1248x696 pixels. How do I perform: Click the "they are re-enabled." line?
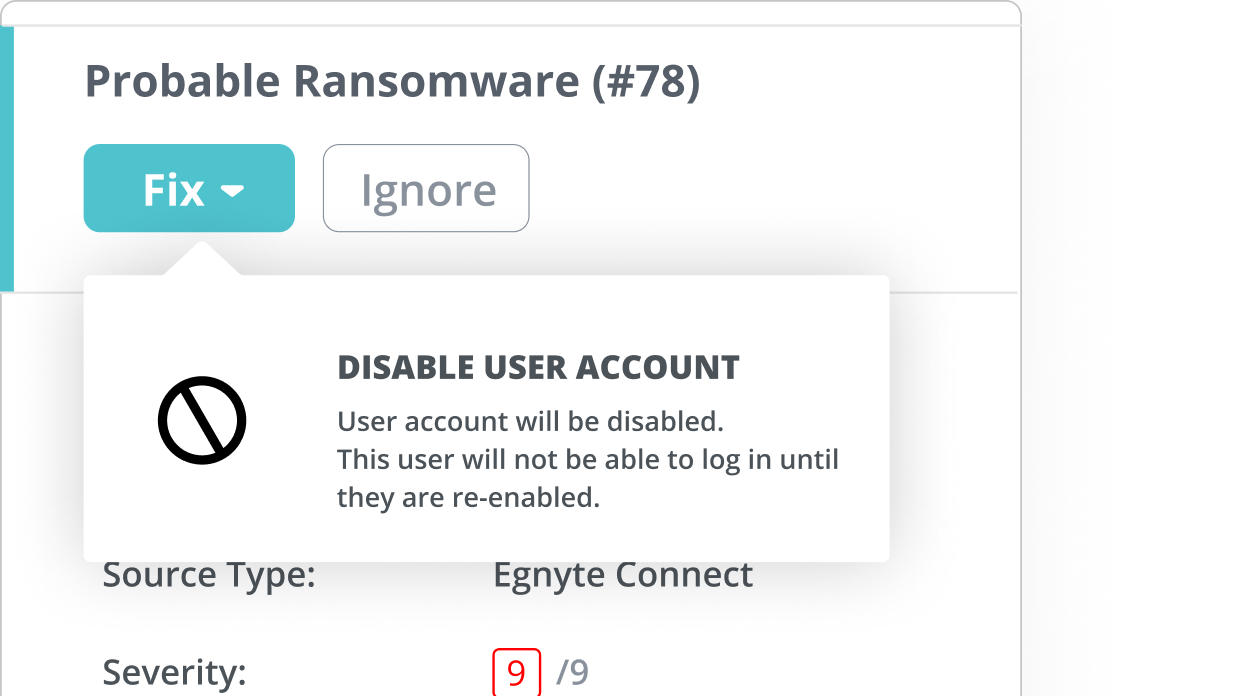coord(468,497)
